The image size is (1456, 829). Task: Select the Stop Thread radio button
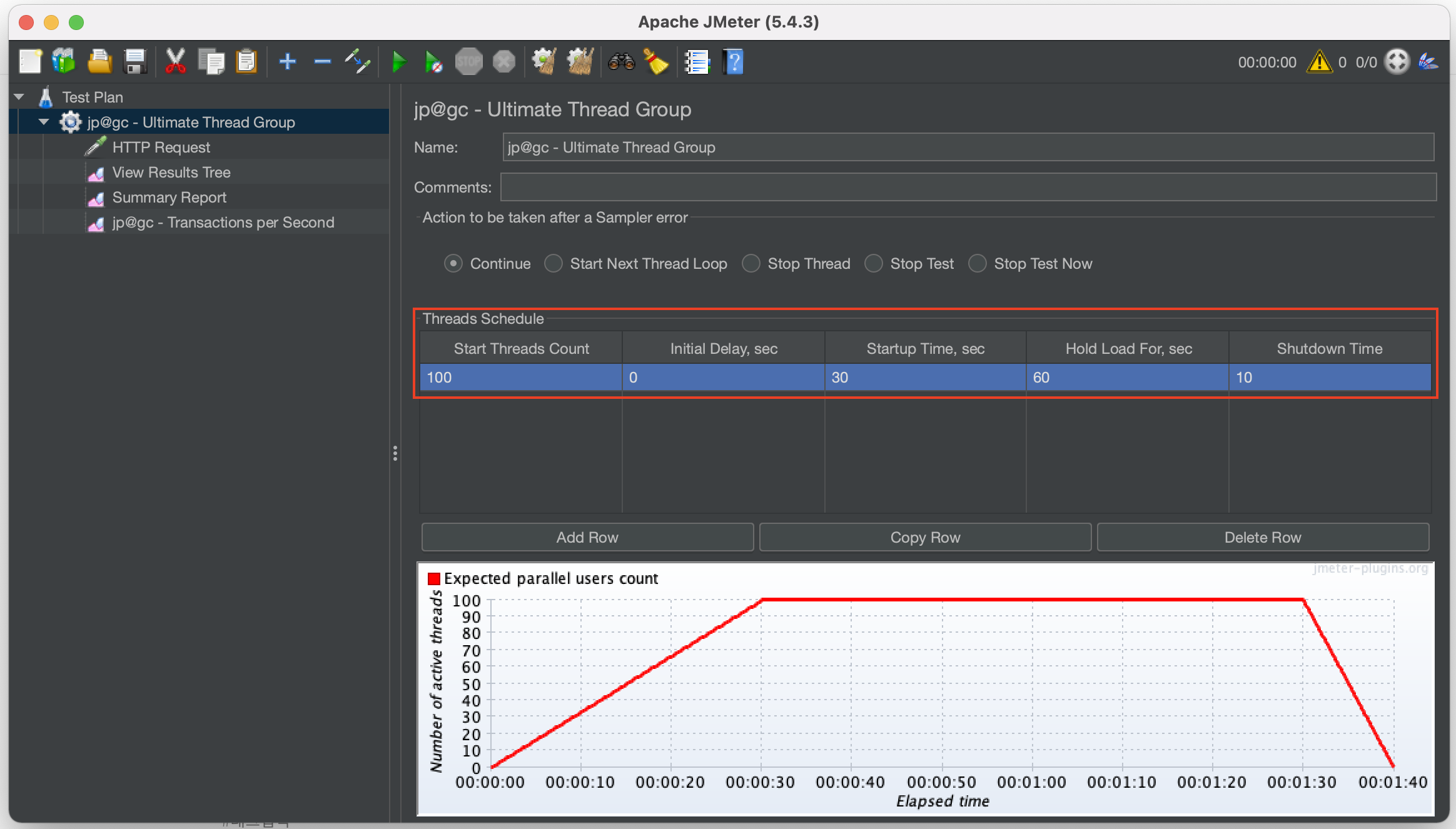point(751,264)
